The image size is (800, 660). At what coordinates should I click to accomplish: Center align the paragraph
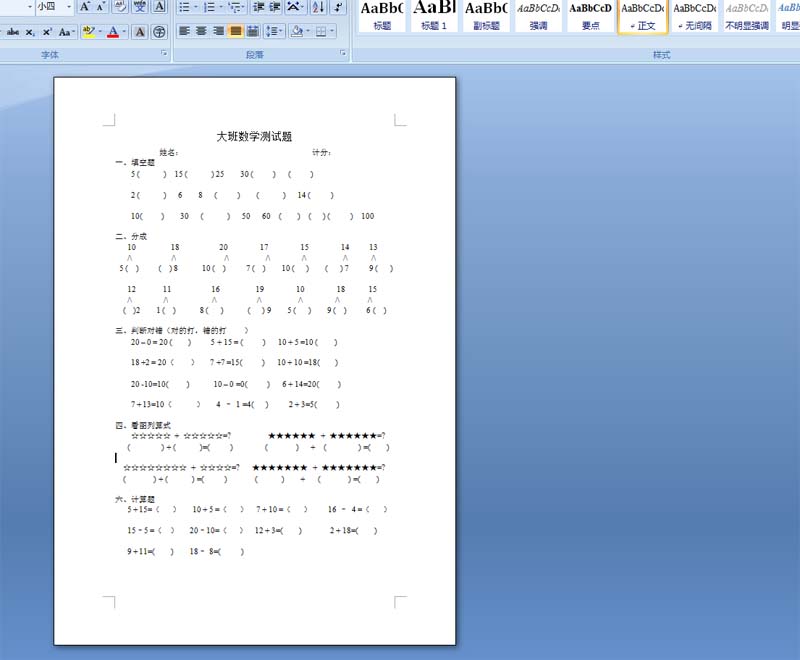point(202,32)
